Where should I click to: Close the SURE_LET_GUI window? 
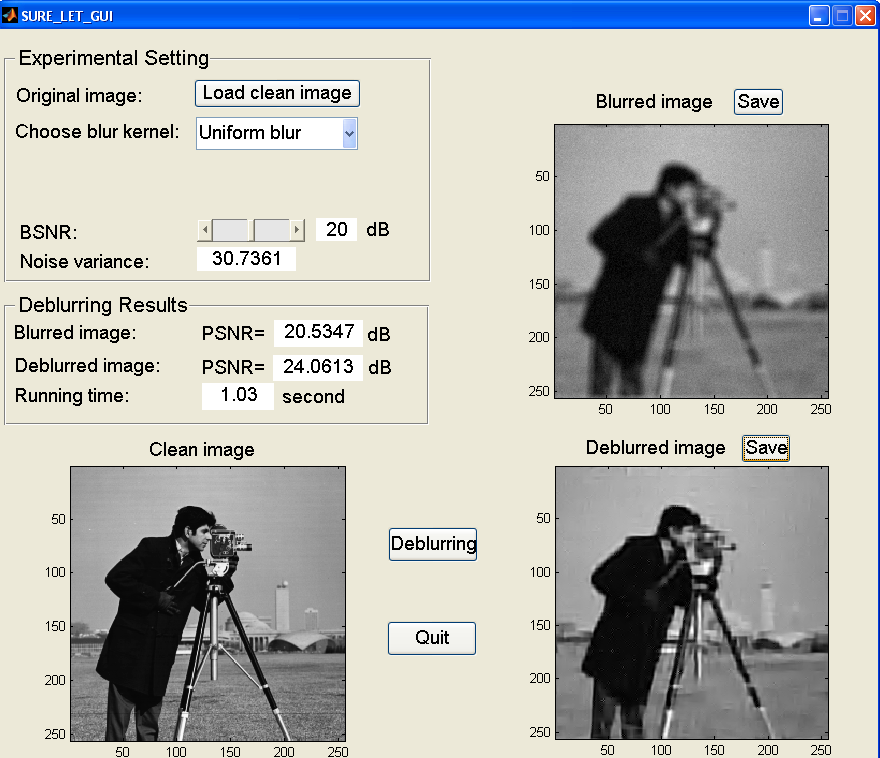coord(865,15)
